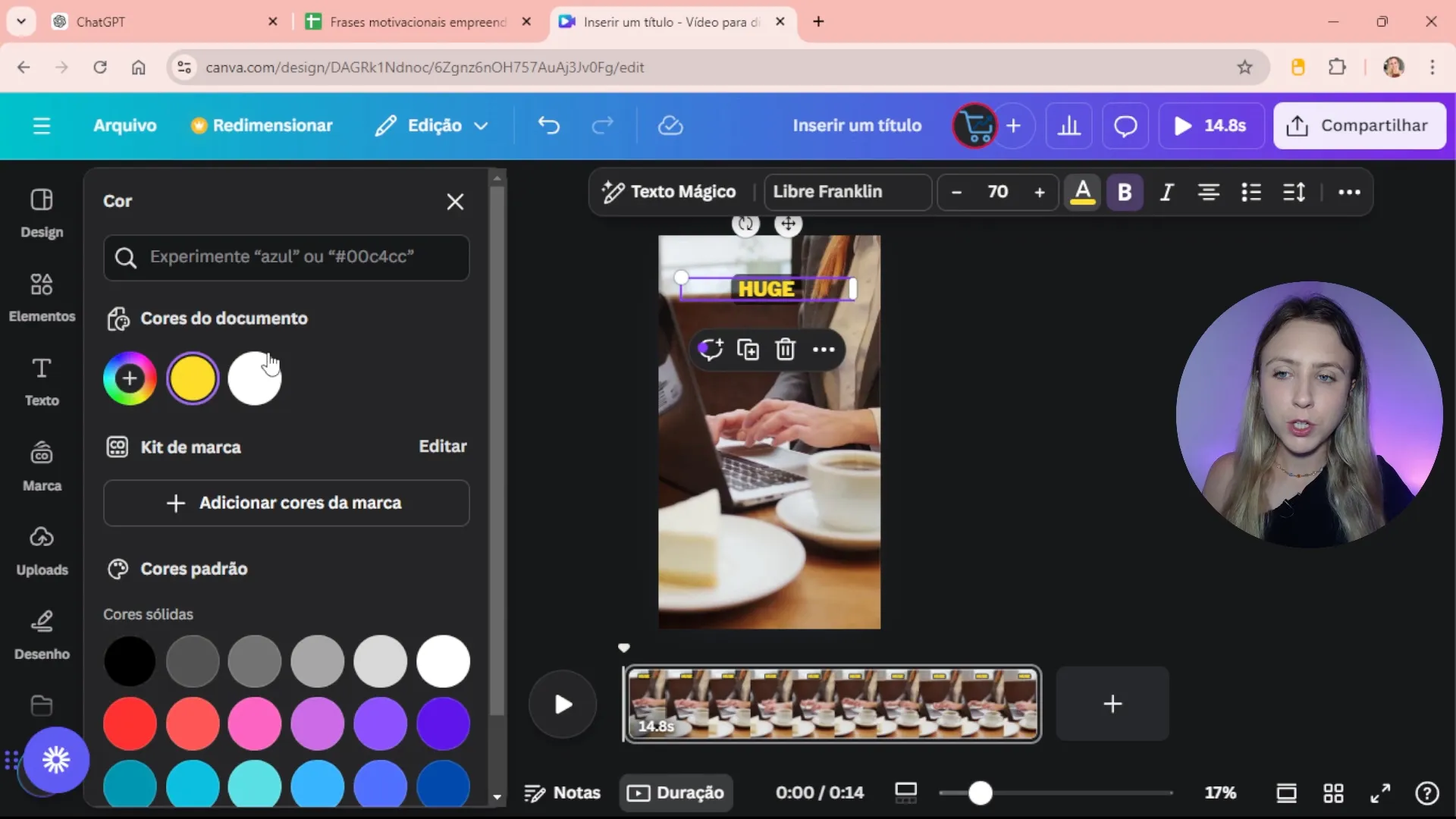1456x819 pixels.
Task: Toggle italic text formatting
Action: click(1166, 193)
